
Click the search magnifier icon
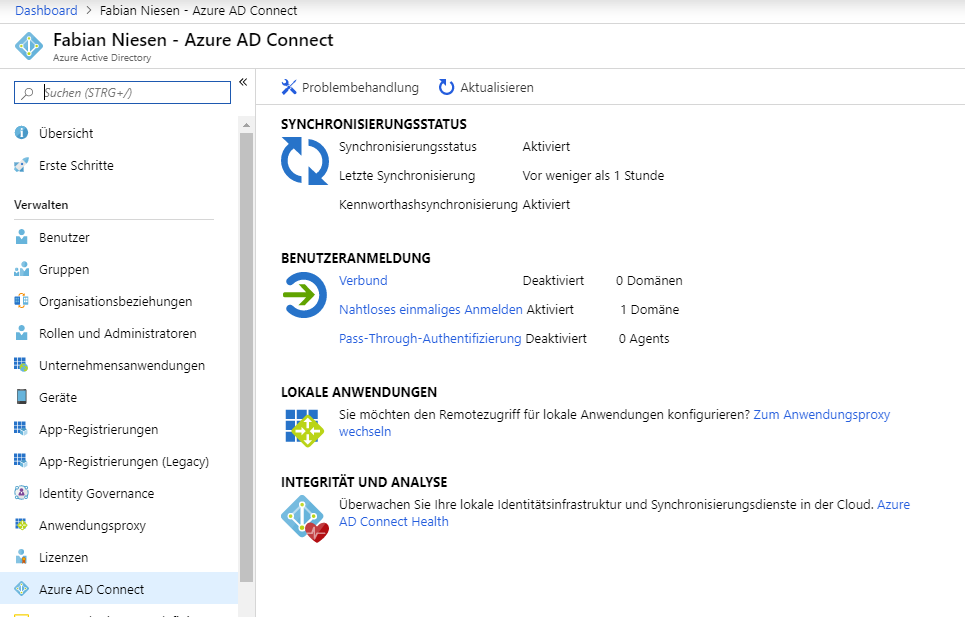point(27,93)
